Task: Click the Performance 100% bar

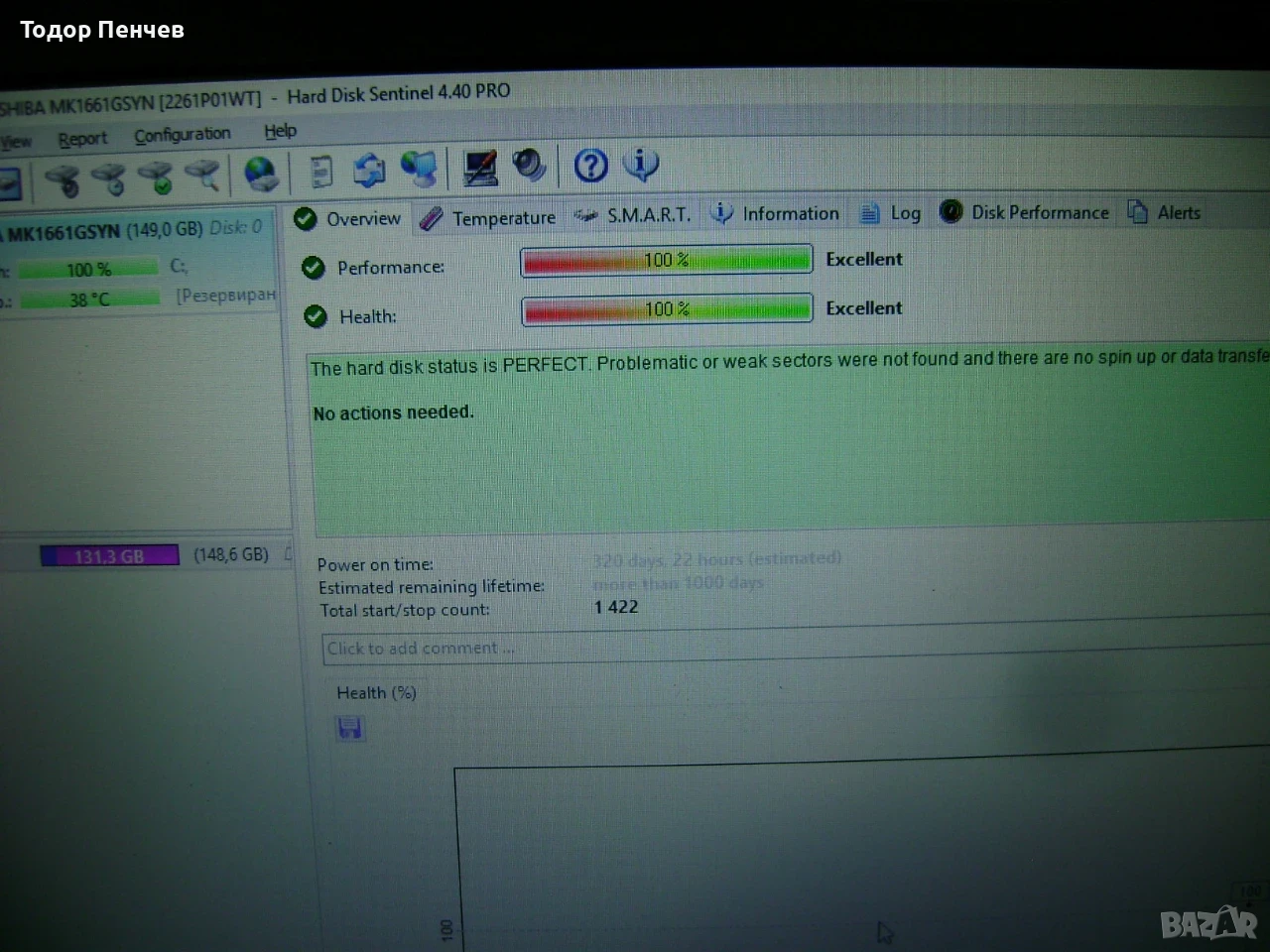Action: (666, 261)
